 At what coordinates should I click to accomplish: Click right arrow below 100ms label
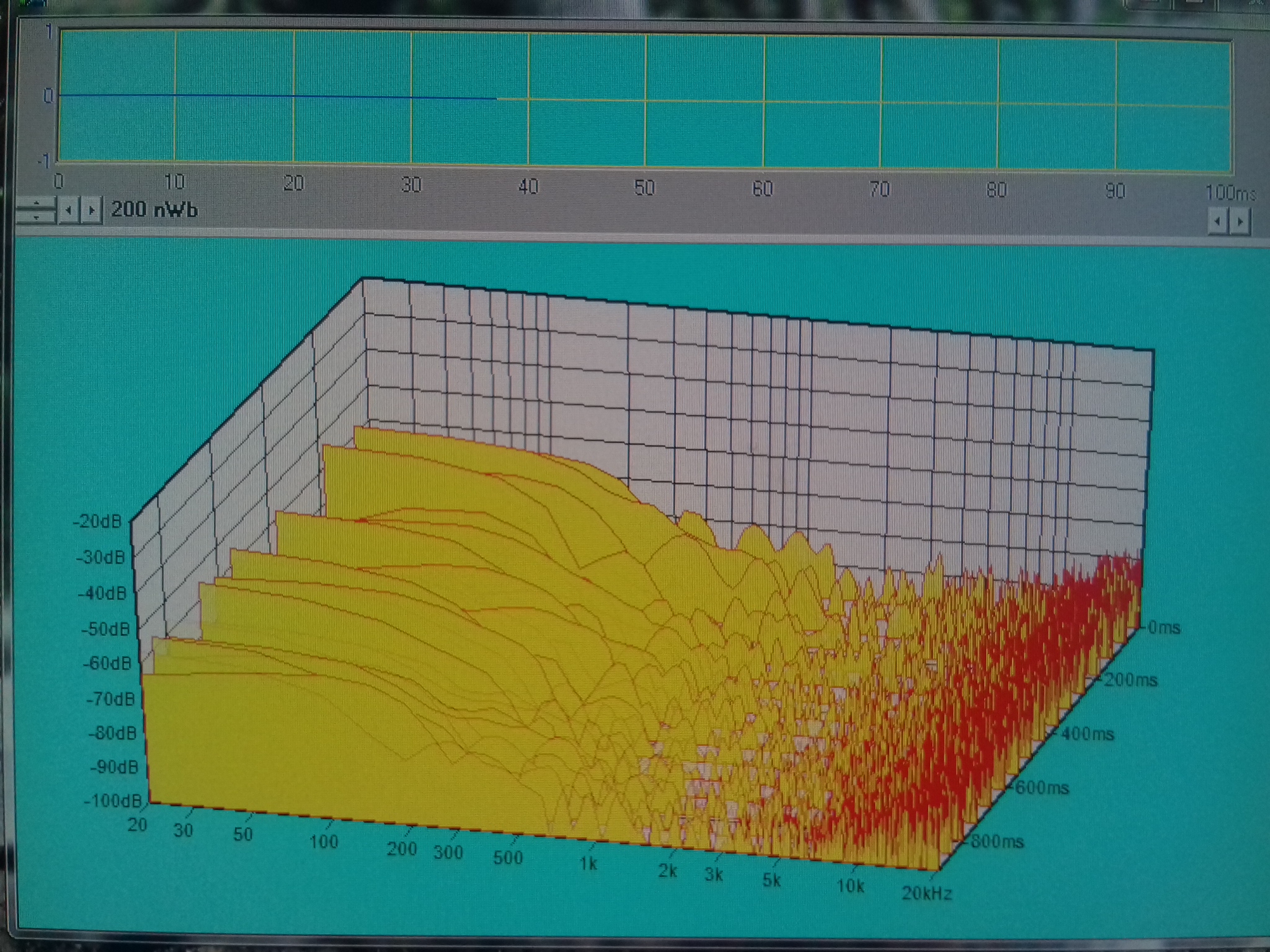tap(1240, 221)
